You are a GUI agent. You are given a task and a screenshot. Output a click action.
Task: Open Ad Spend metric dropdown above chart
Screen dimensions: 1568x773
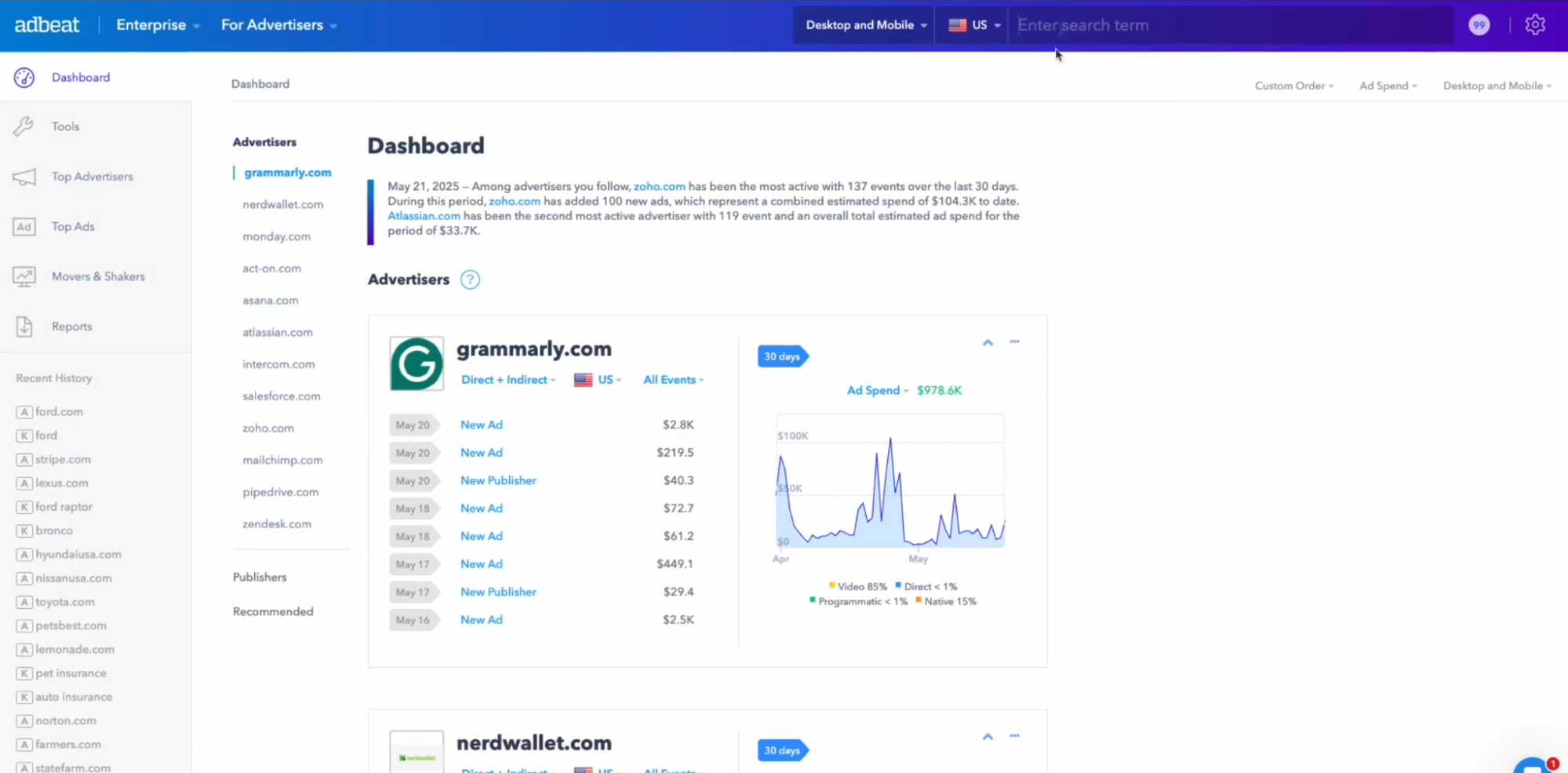[878, 390]
